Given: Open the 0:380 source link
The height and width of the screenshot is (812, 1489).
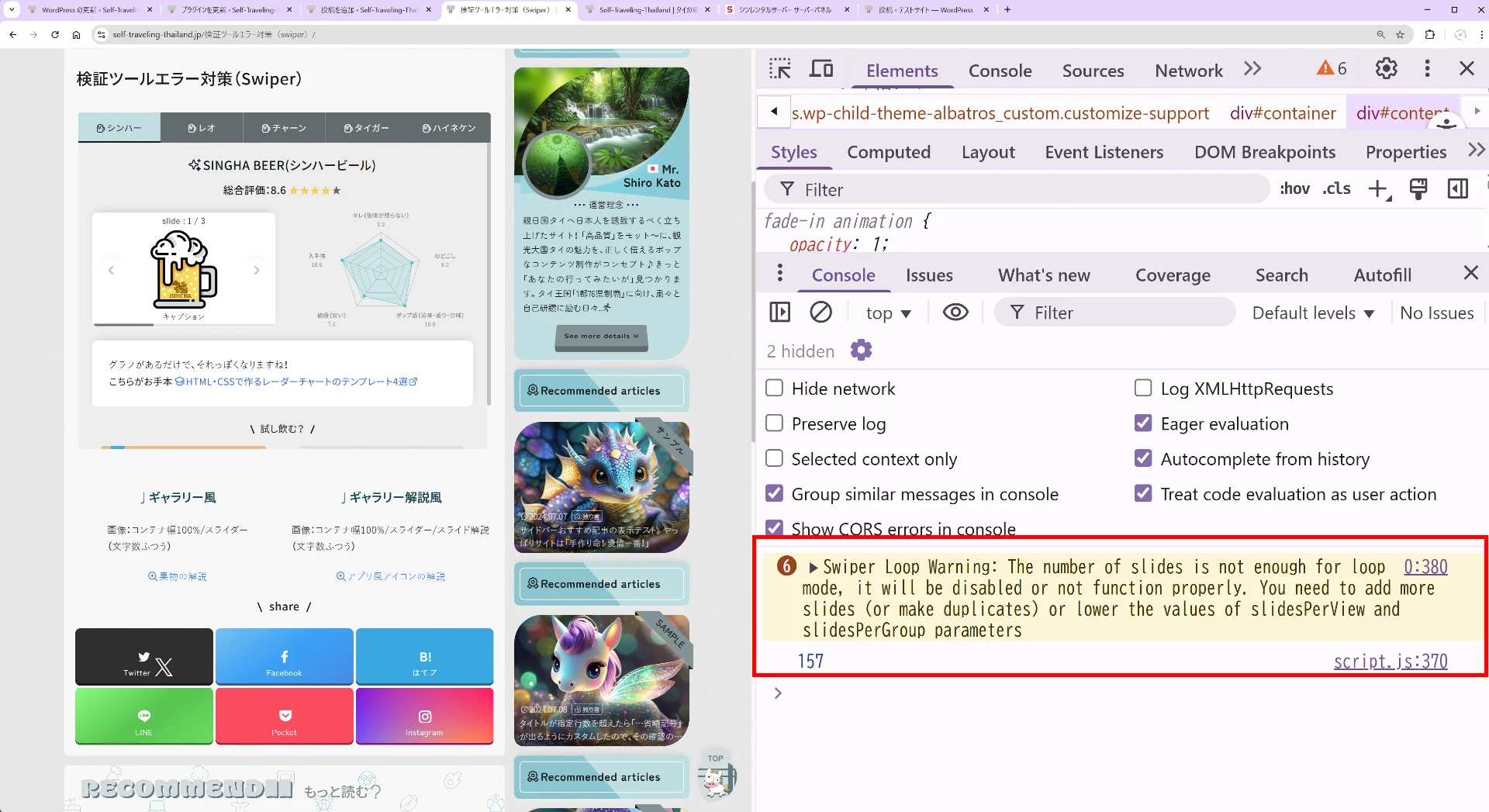Looking at the screenshot, I should [x=1425, y=567].
